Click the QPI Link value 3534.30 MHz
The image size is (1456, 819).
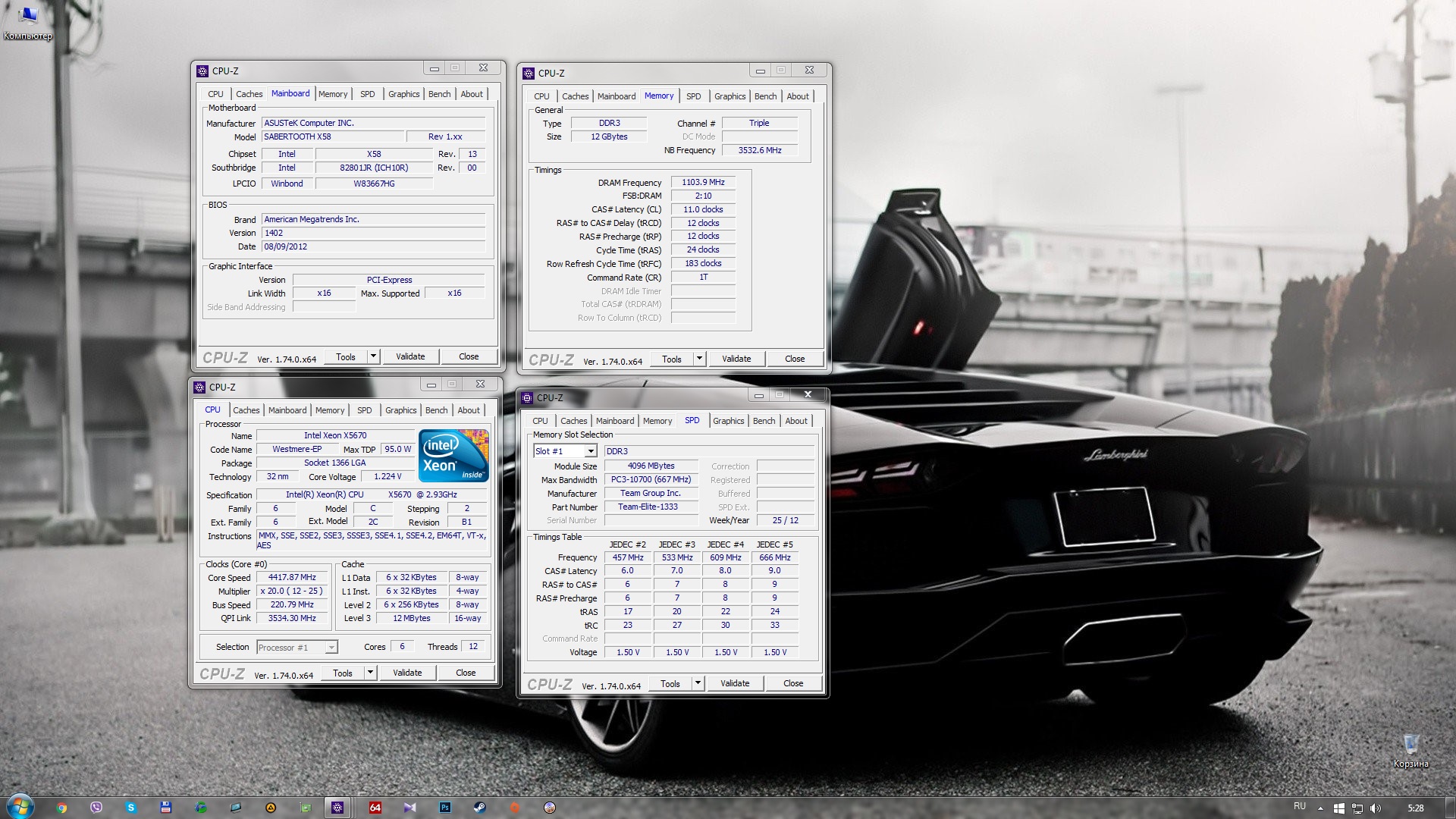click(x=292, y=619)
